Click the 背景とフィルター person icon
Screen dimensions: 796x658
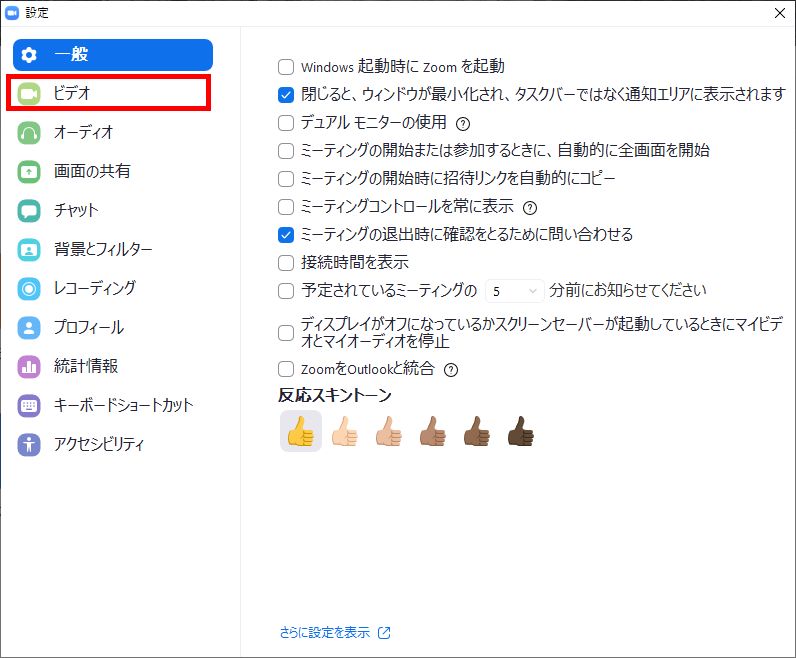click(x=29, y=250)
